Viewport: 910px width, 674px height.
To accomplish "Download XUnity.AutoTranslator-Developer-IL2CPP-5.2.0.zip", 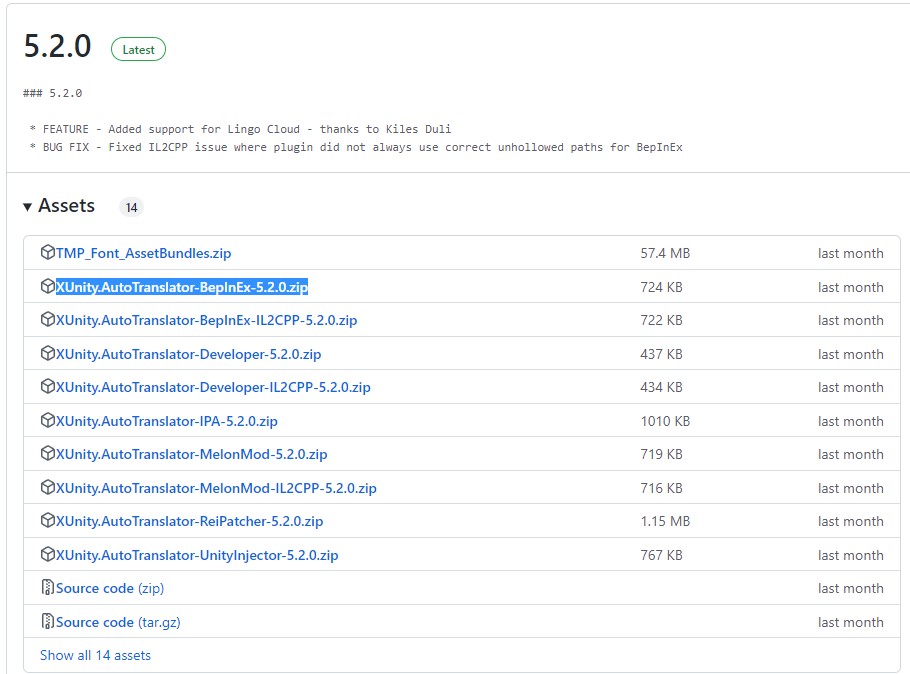I will 213,387.
